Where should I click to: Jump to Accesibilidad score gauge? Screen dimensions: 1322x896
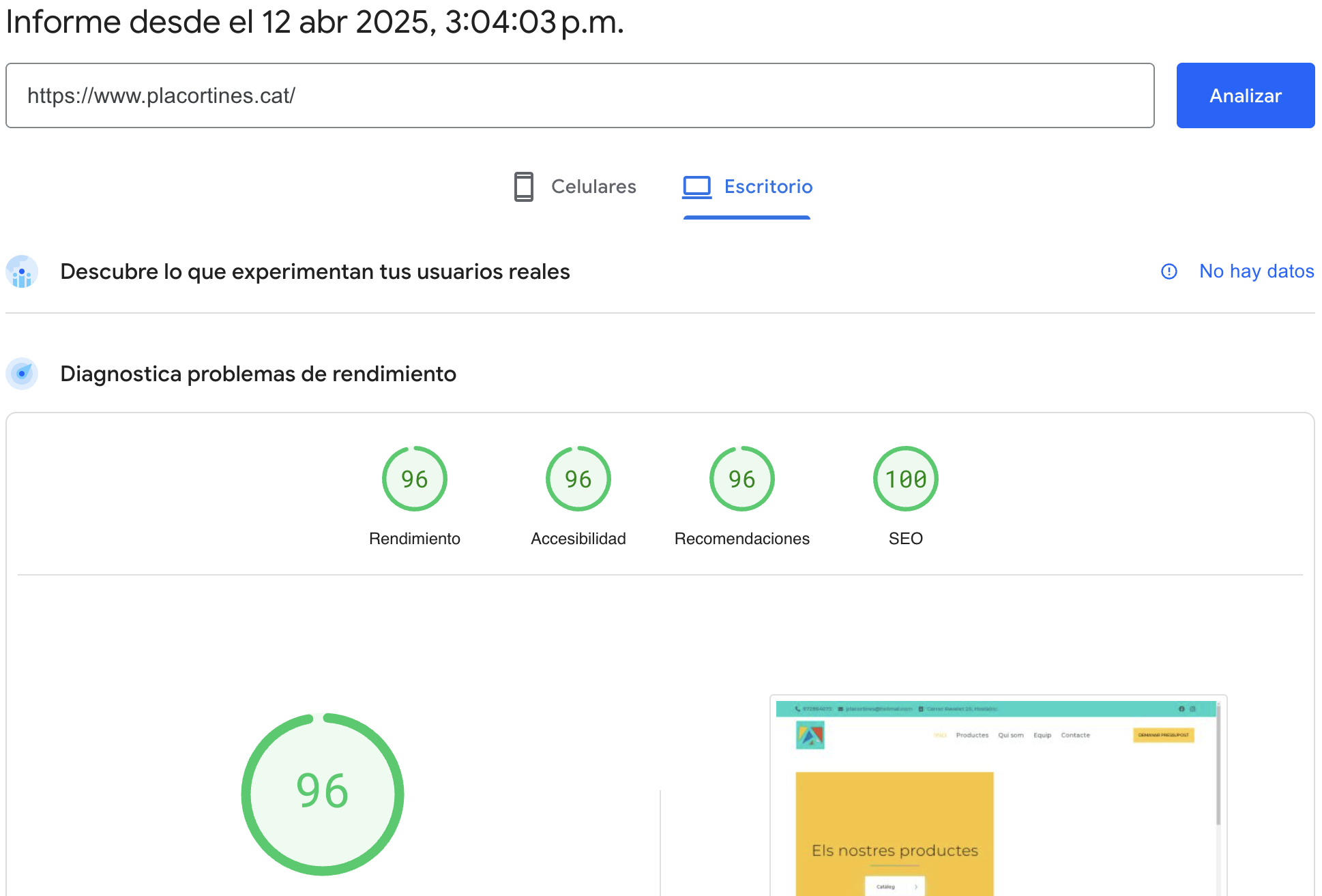[x=578, y=479]
